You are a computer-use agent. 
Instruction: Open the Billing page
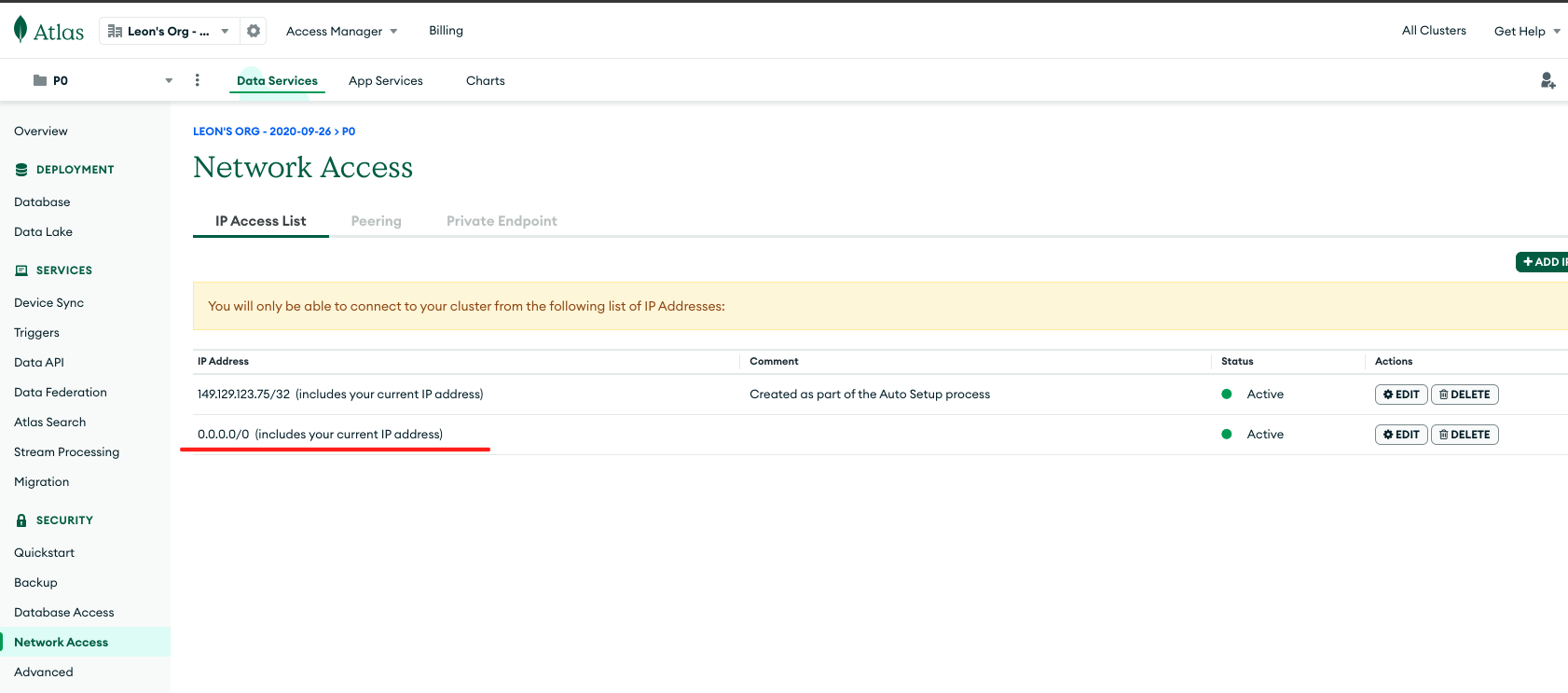point(446,31)
